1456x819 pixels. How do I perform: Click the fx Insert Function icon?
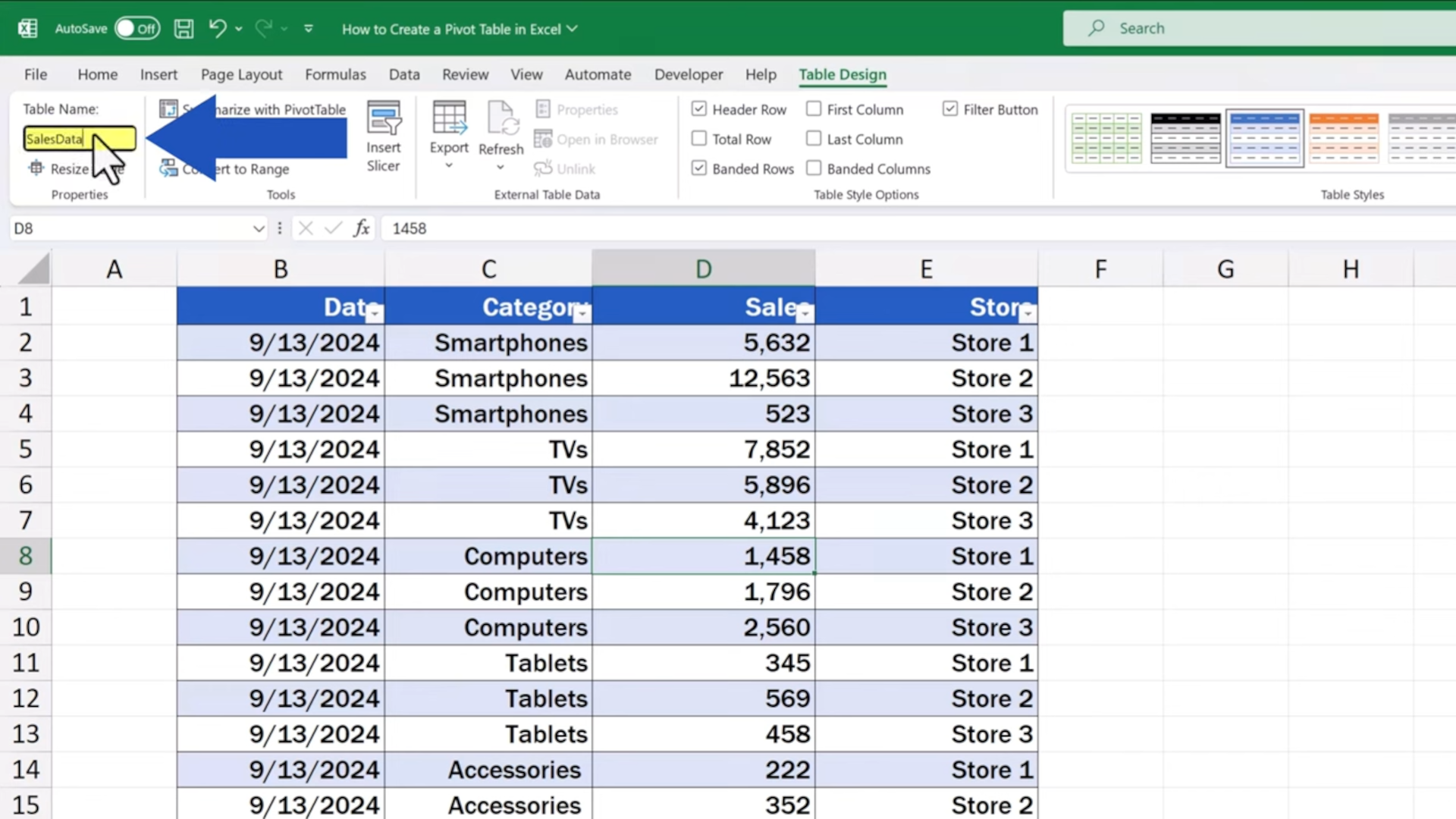[362, 228]
